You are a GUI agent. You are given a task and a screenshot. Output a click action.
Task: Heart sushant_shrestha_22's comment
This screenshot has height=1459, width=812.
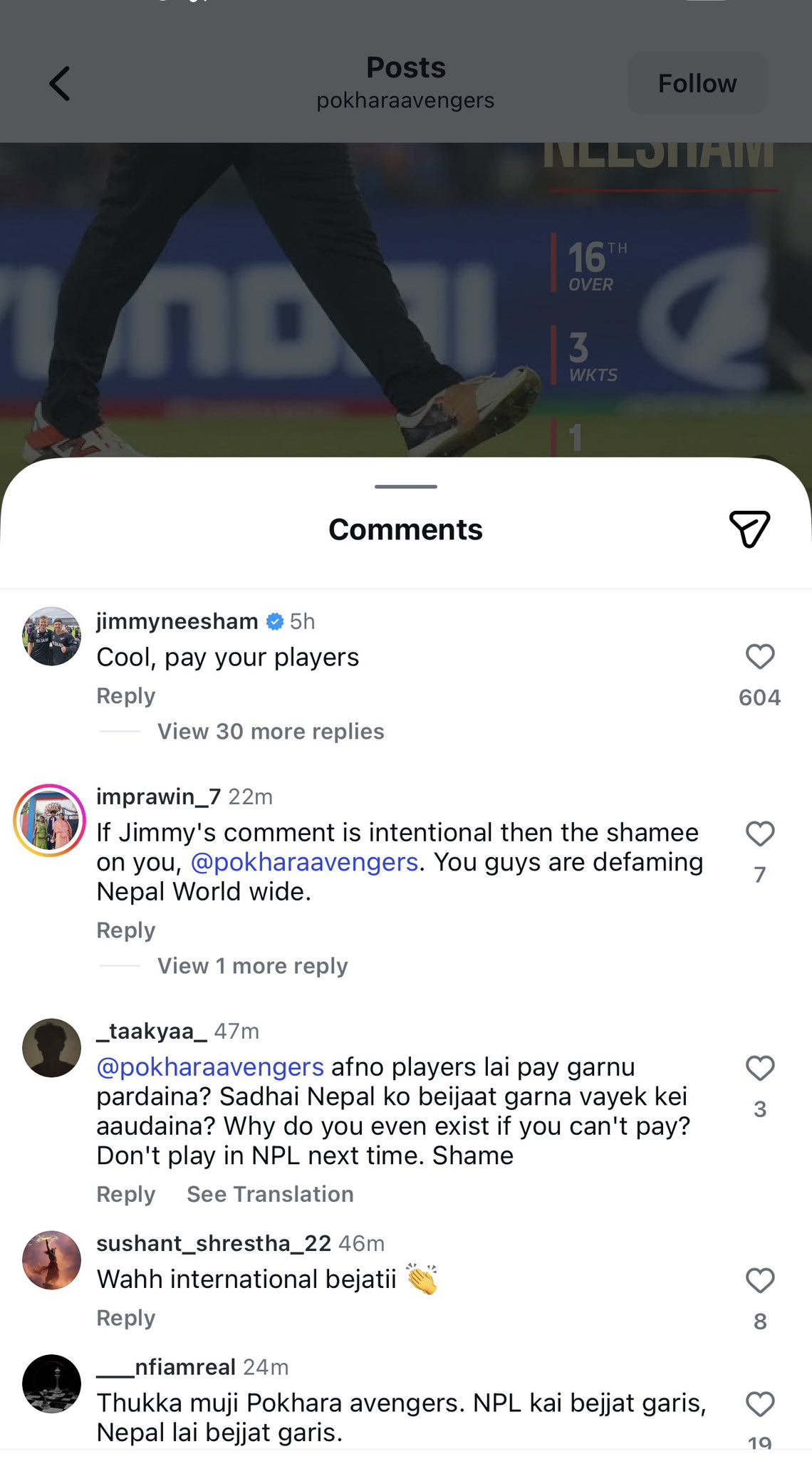pos(759,1280)
